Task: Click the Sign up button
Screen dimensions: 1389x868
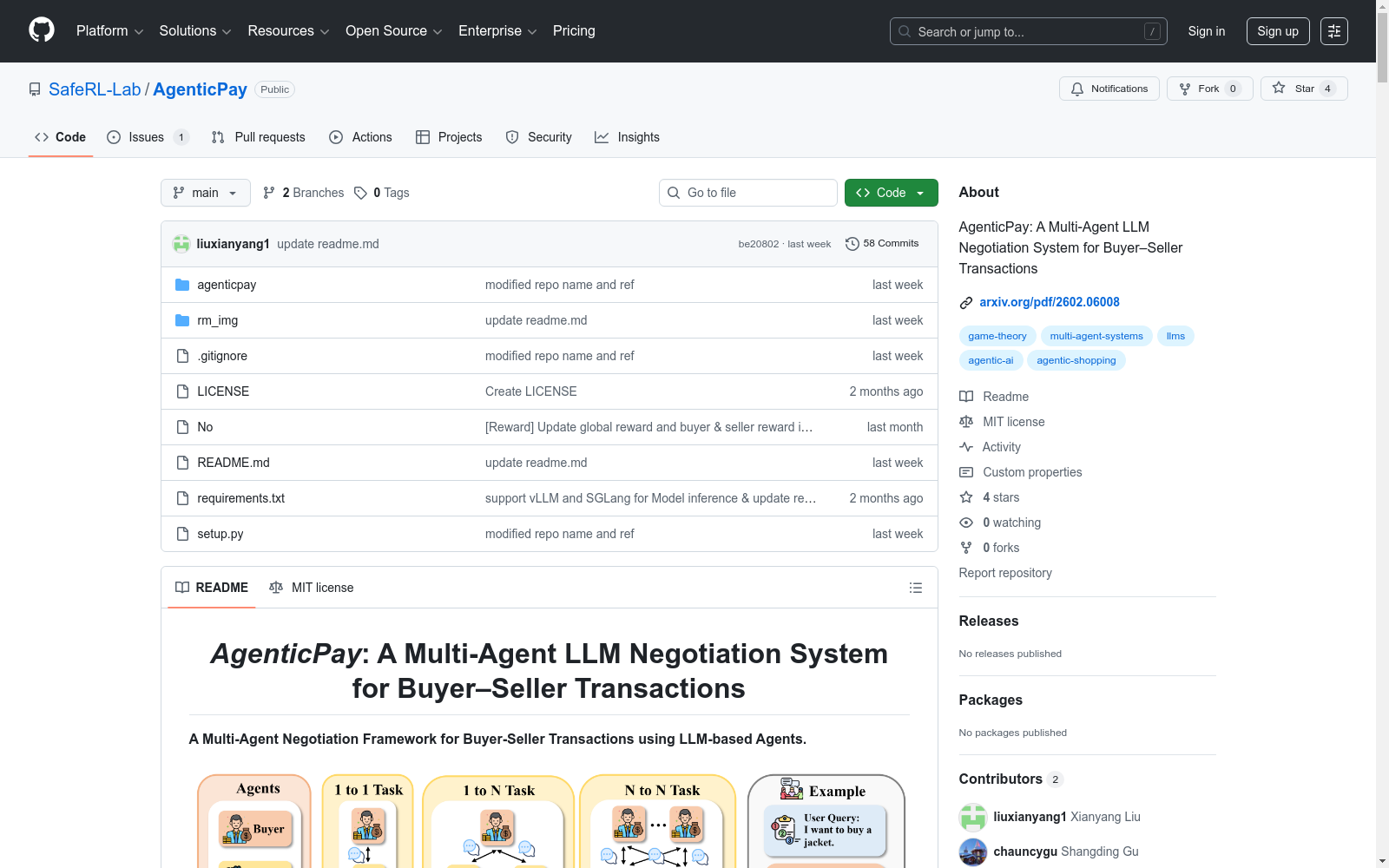Action: coord(1278,31)
